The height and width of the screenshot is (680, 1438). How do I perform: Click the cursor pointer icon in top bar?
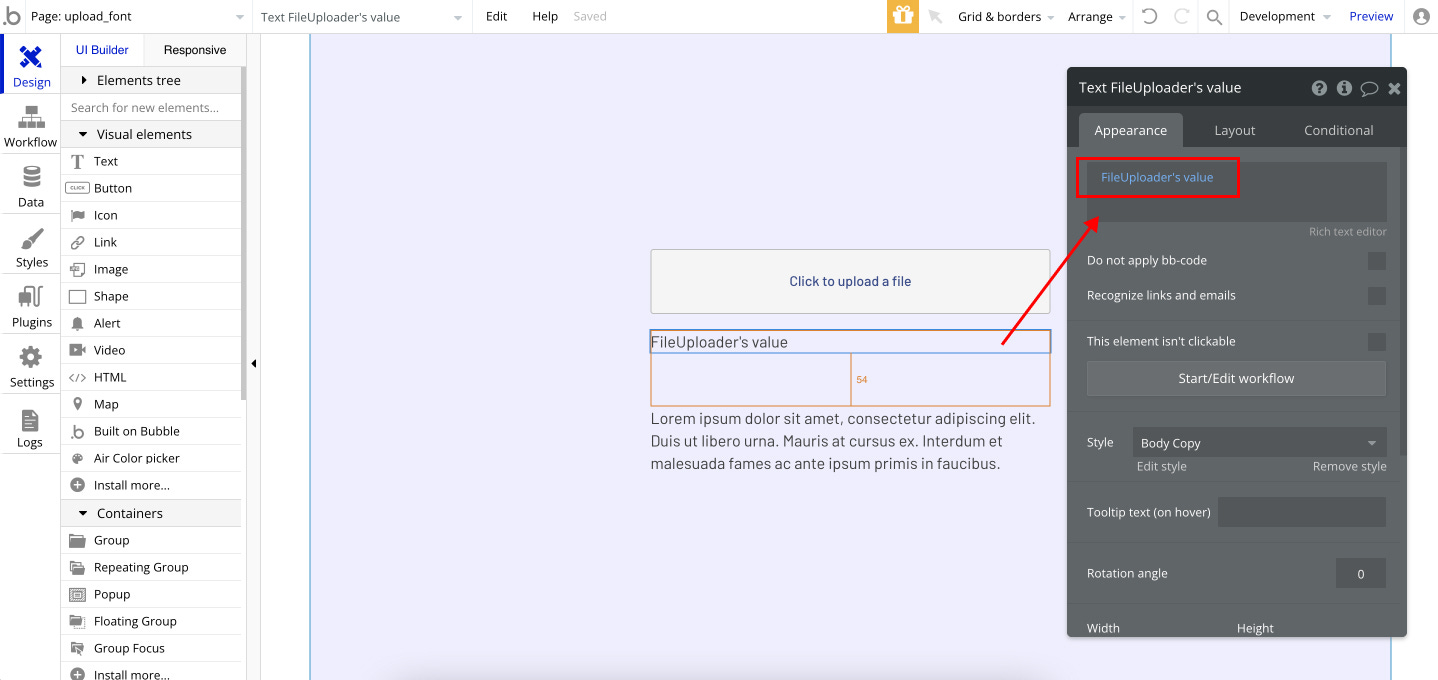tap(935, 17)
